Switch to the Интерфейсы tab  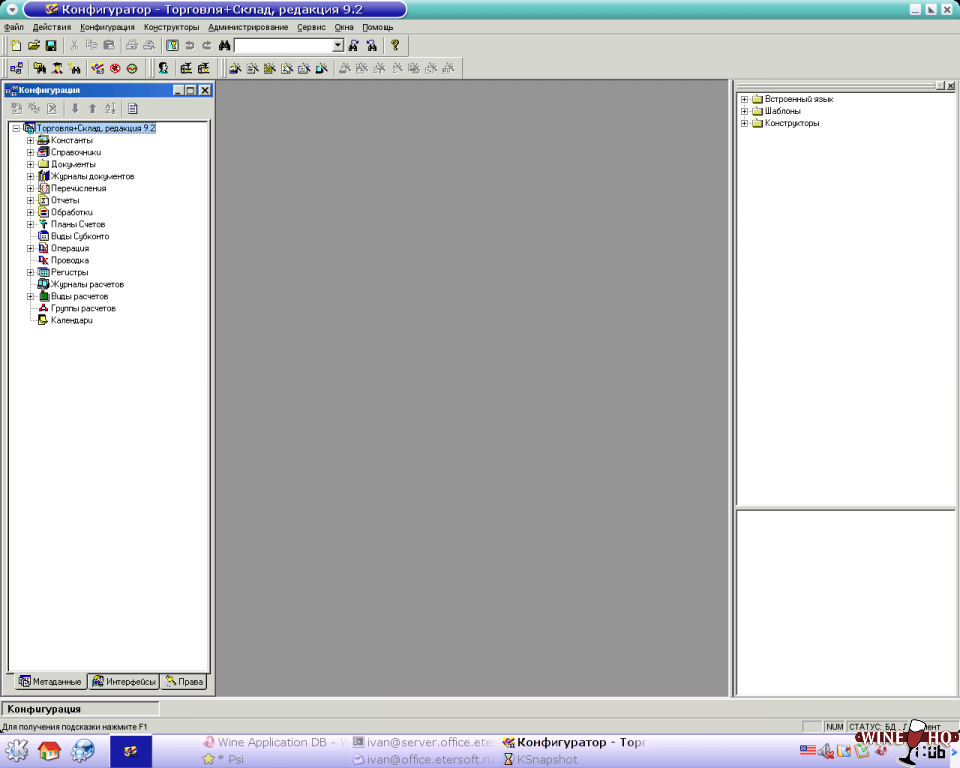(124, 682)
